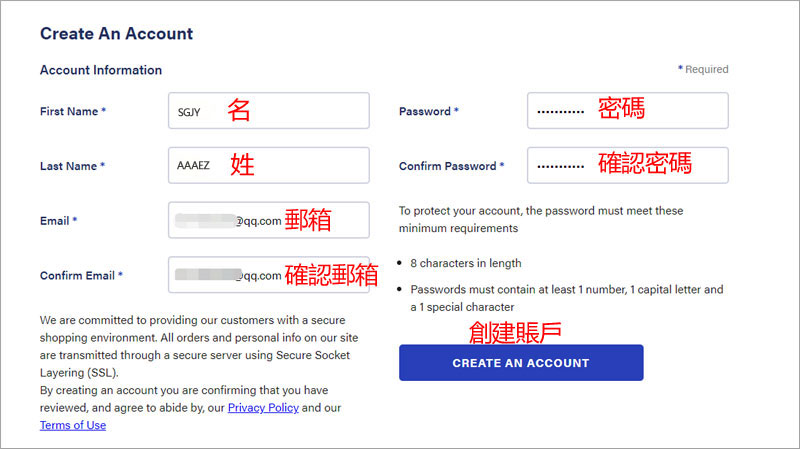The width and height of the screenshot is (800, 449).
Task: Open the Terms of Use link
Action: pyautogui.click(x=73, y=425)
